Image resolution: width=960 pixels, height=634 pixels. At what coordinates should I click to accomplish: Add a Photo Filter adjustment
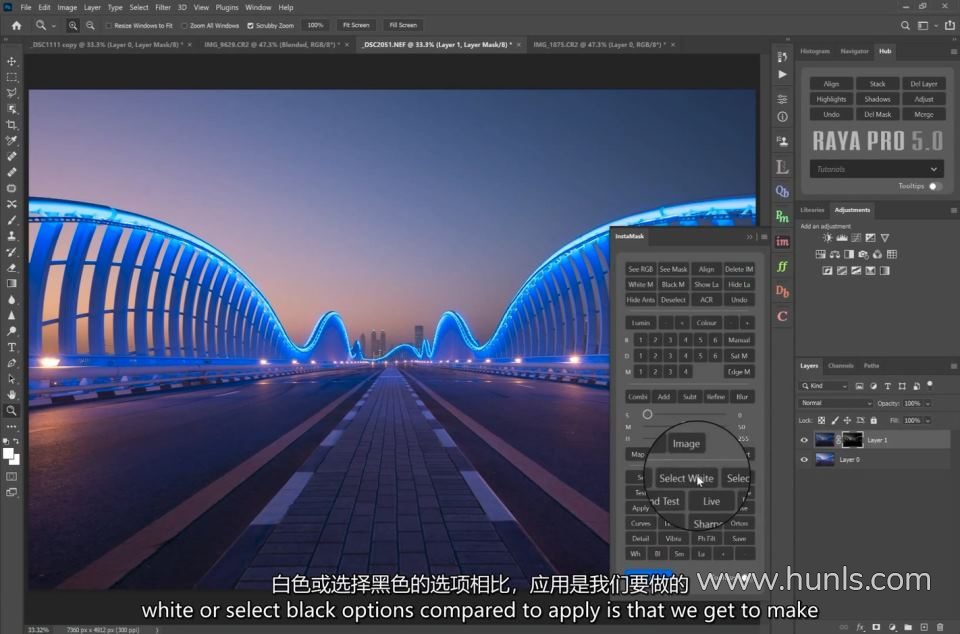coord(863,254)
